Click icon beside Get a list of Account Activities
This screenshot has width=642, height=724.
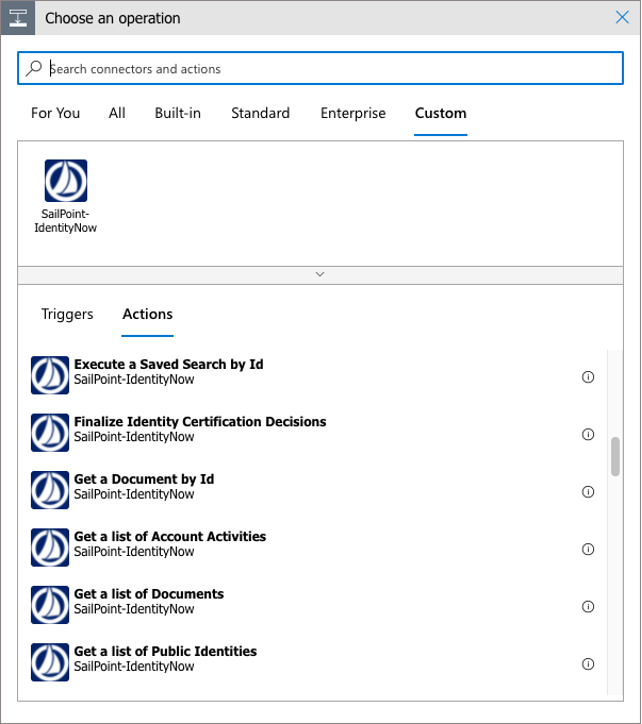pos(50,547)
